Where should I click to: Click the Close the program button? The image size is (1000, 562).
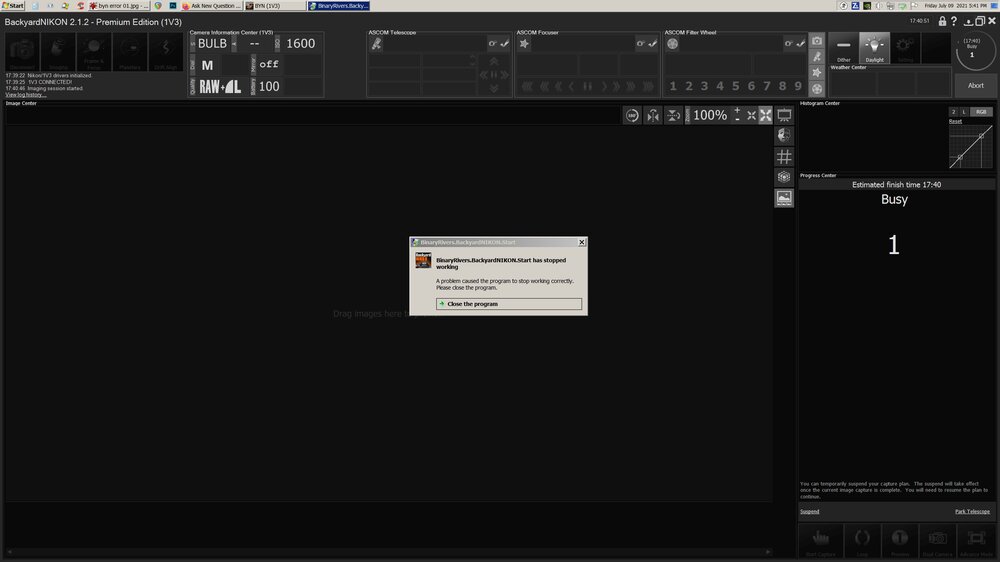click(508, 304)
